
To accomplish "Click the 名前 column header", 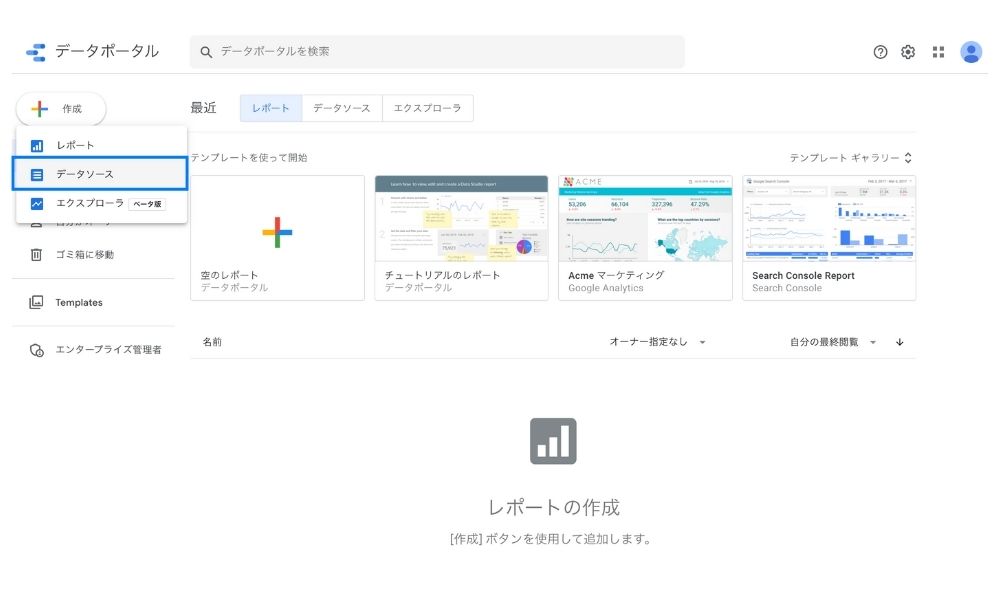I will click(x=212, y=342).
